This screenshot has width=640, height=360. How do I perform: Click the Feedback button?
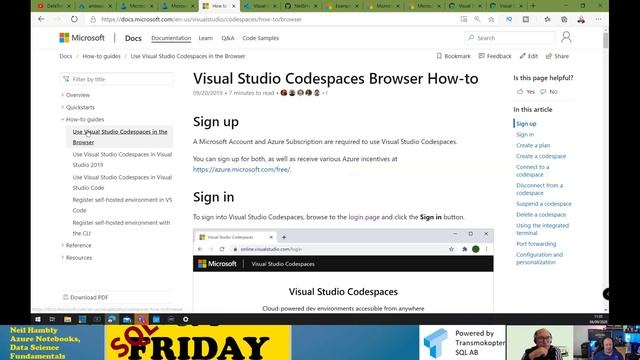tap(495, 56)
